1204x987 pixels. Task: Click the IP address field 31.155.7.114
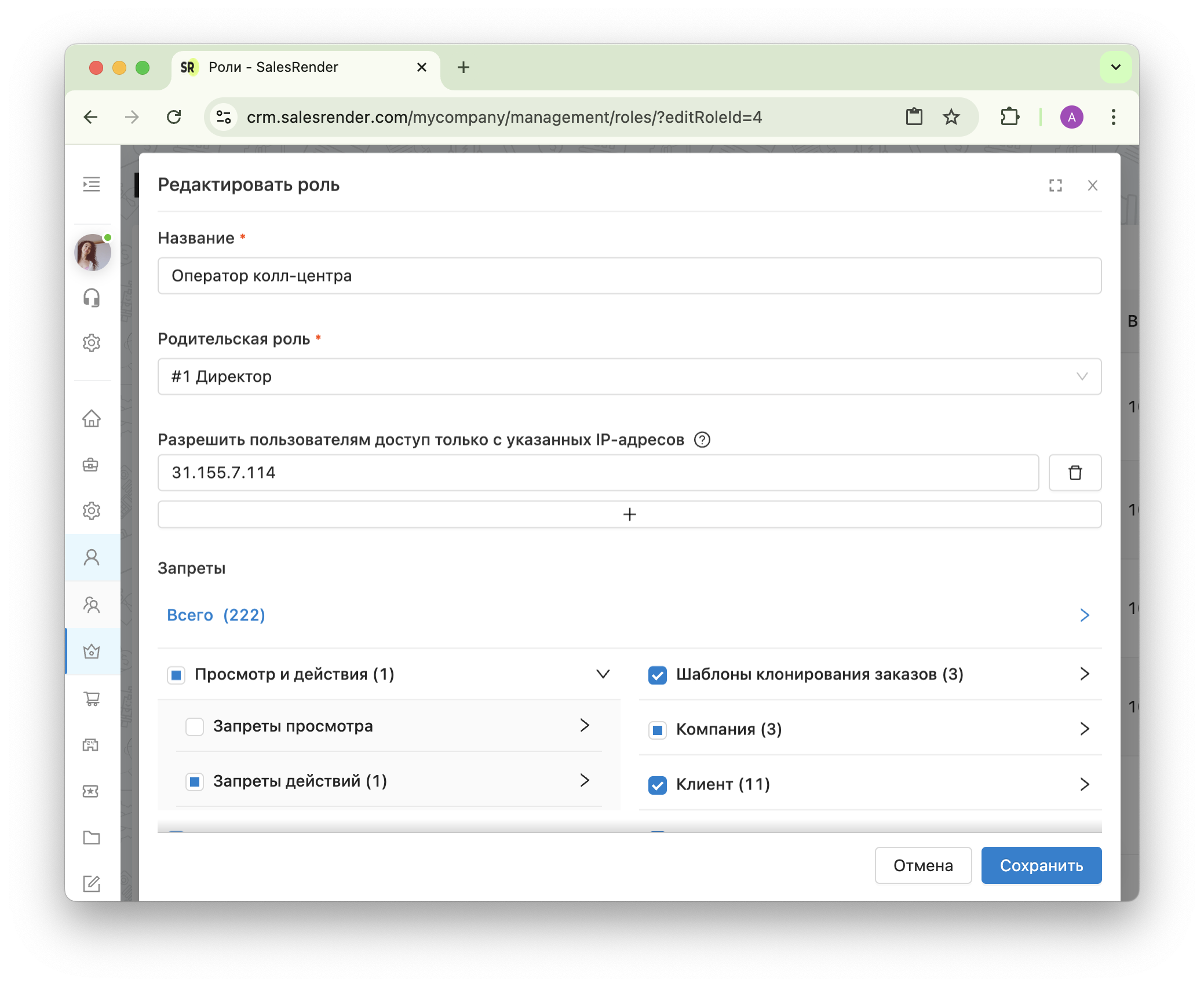pos(599,473)
